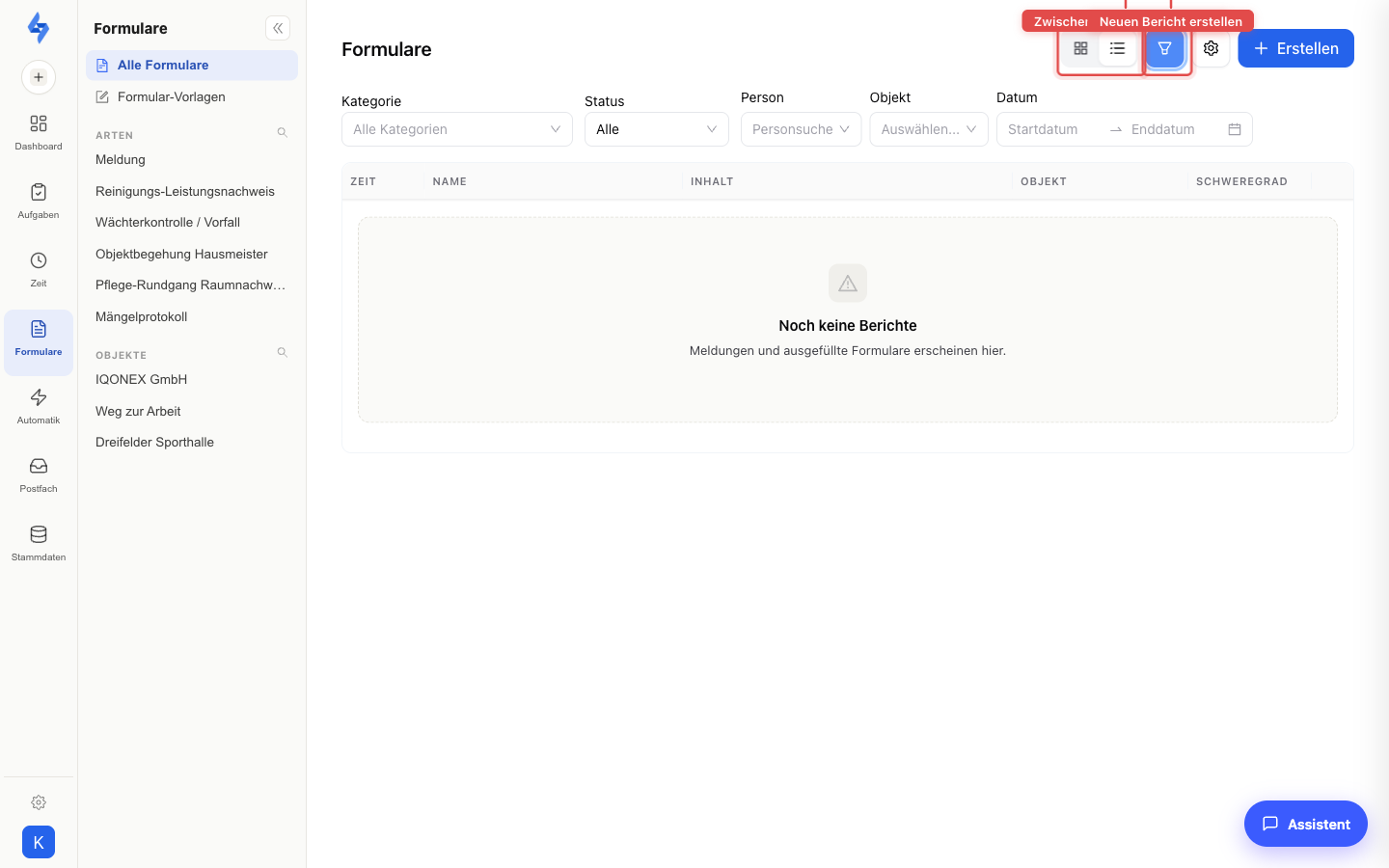Open the Postfach section
Screen dimensions: 1389x868
click(x=39, y=475)
